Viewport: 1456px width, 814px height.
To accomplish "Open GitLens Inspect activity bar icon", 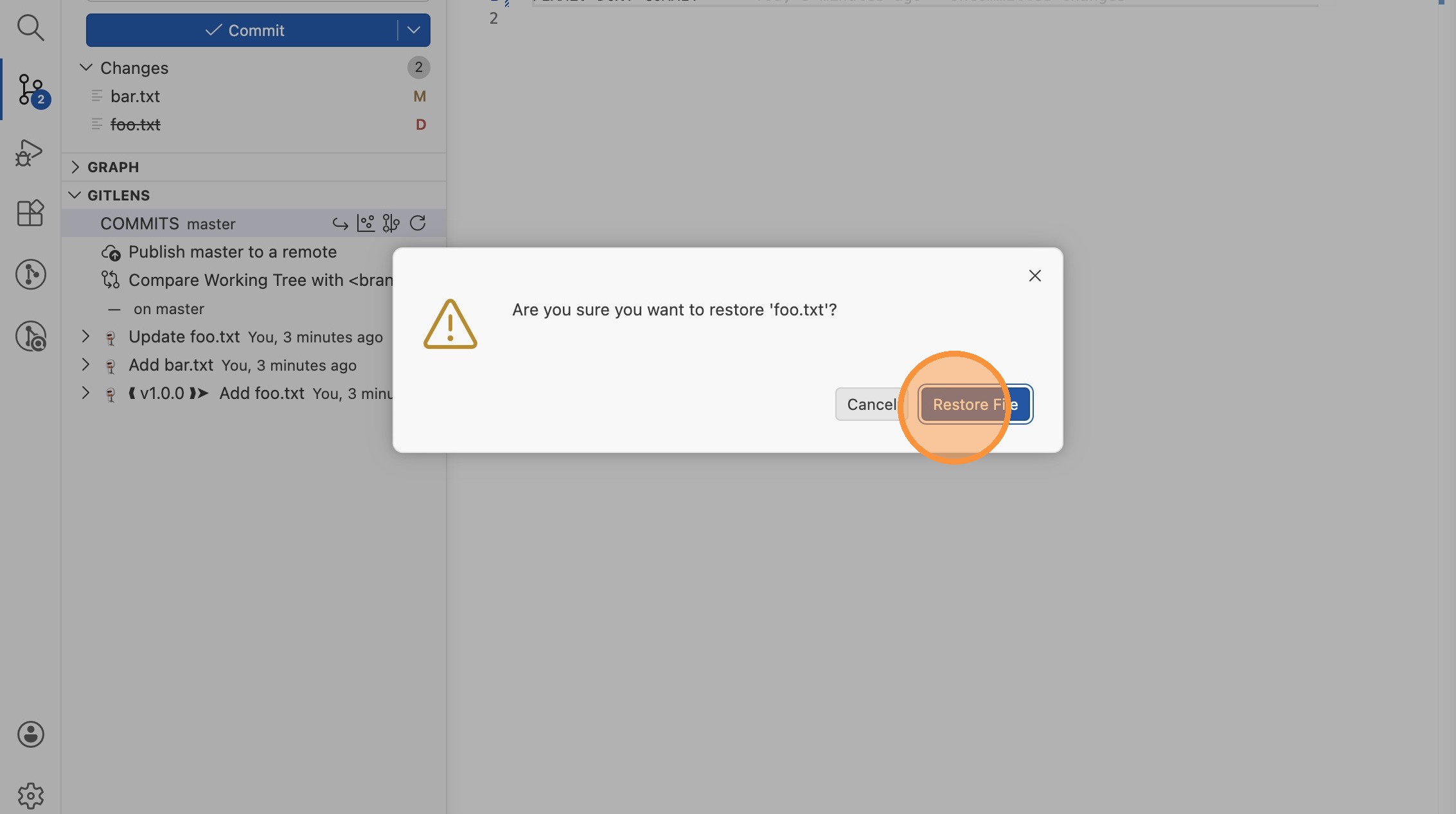I will 30,336.
